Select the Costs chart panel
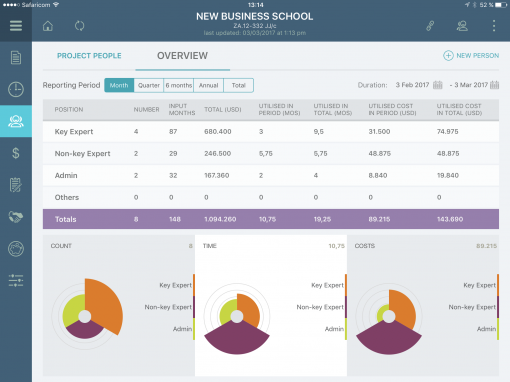This screenshot has height=382, width=510. point(423,306)
